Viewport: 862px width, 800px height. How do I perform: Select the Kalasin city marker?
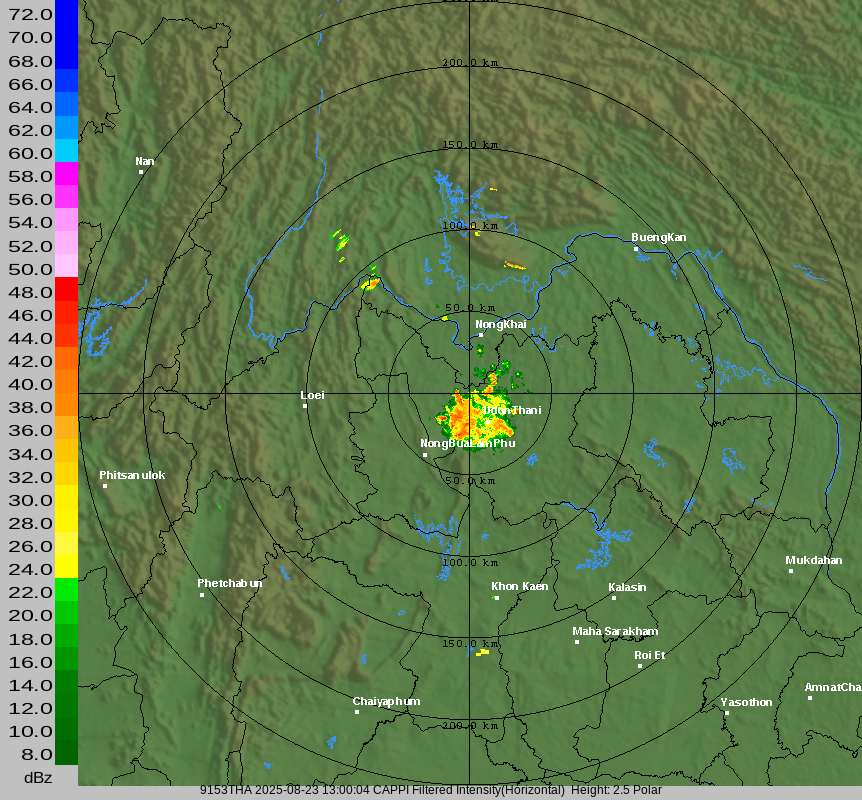click(614, 598)
